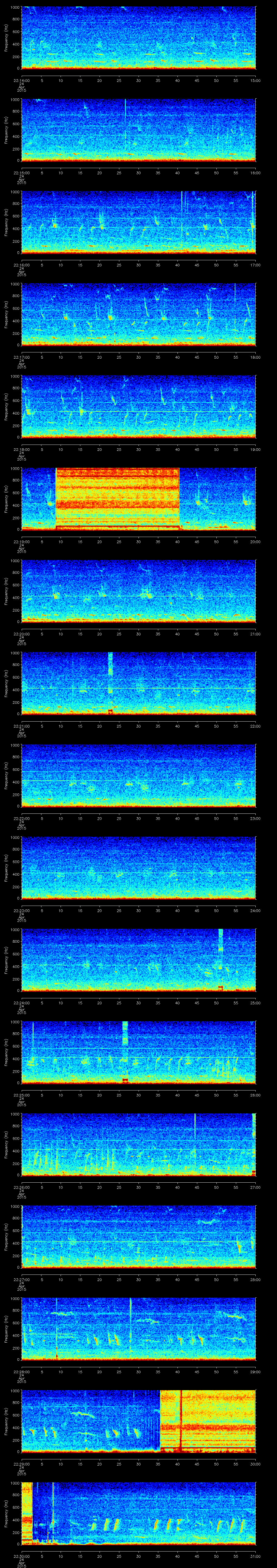
Task: Click the '22:27:00' time label
Action: tap(21, 1279)
